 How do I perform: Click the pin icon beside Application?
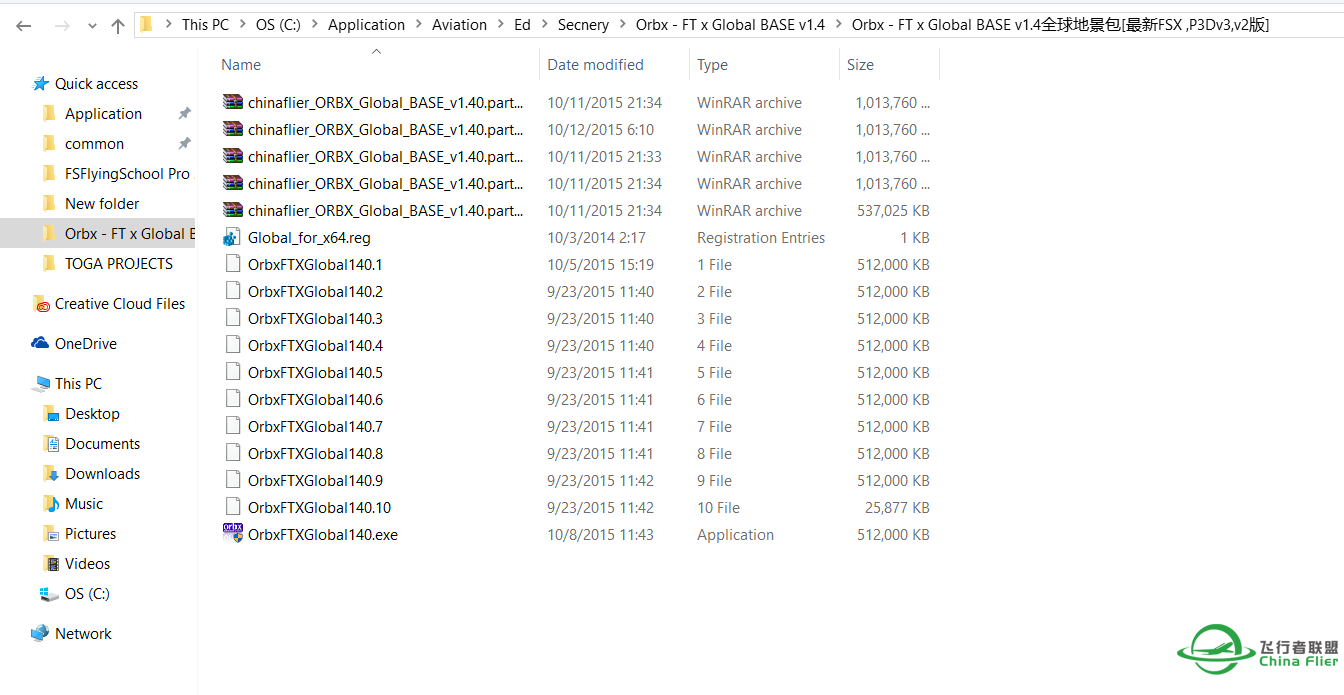click(184, 114)
